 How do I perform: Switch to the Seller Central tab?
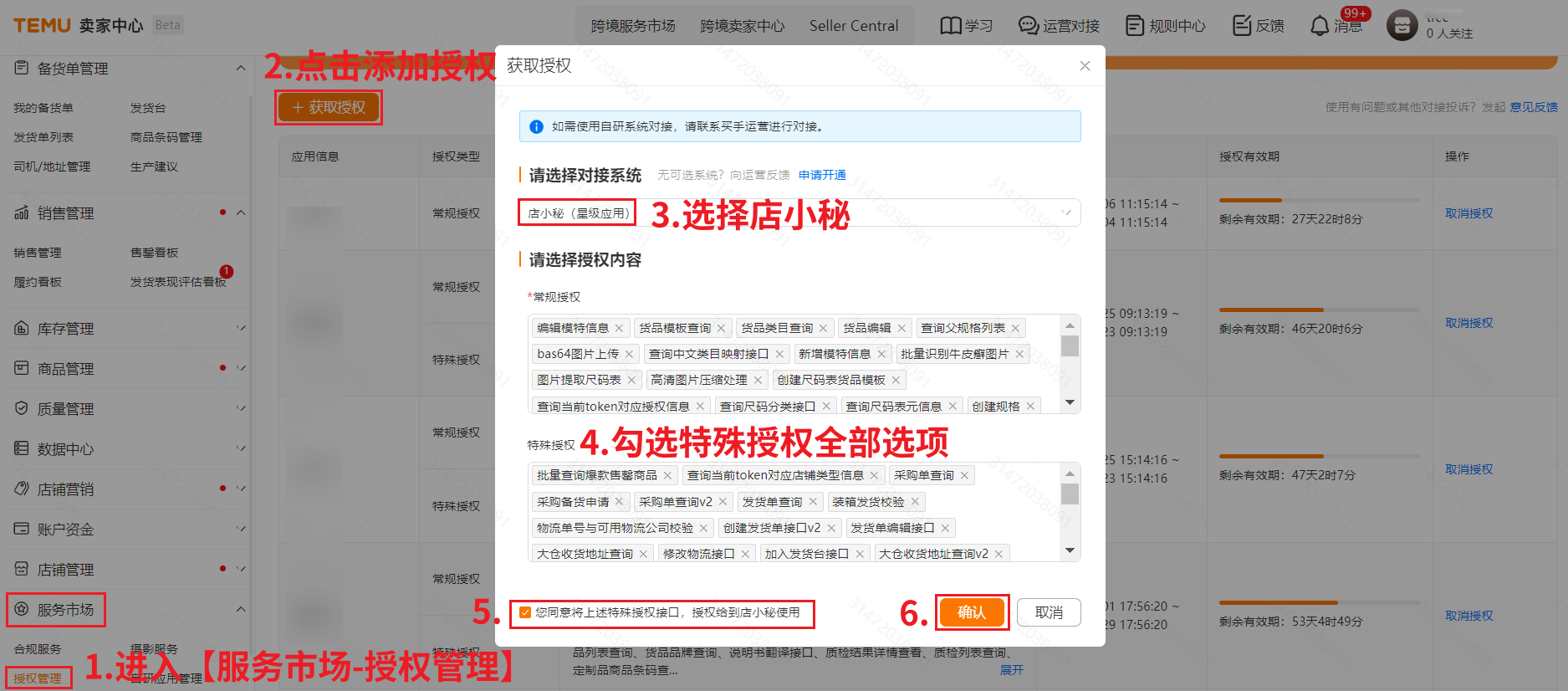853,26
